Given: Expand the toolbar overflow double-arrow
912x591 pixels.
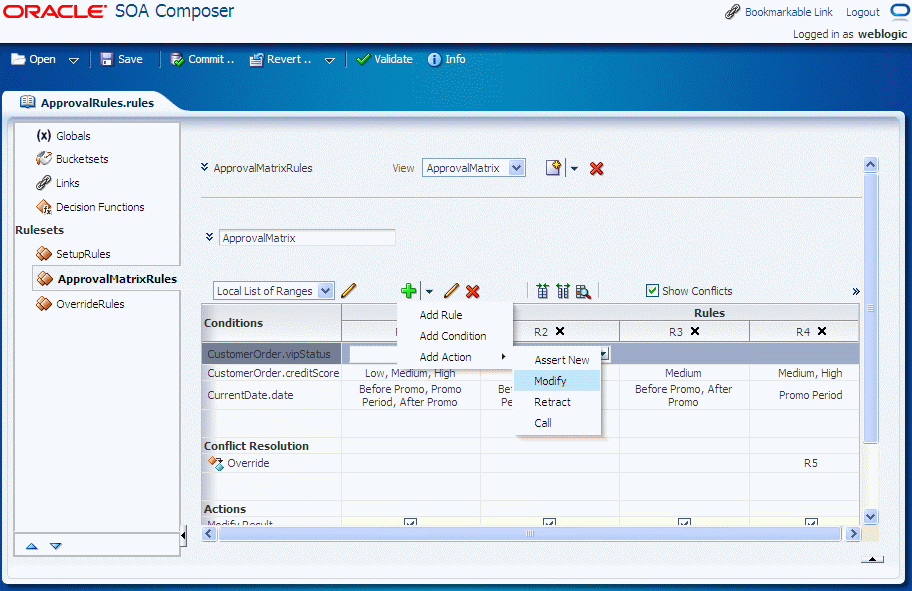Looking at the screenshot, I should pyautogui.click(x=856, y=291).
